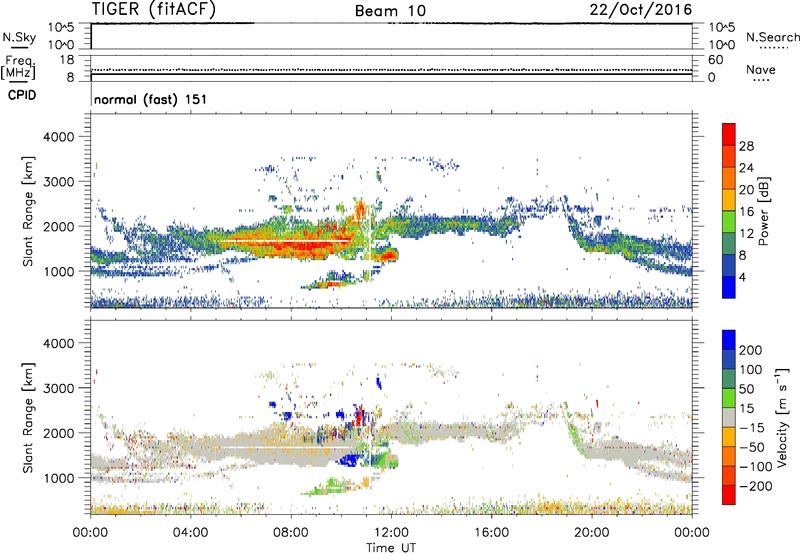Screen dimensions: 800x554
Task: Click the "16" power color bar label
Action: (x=746, y=212)
